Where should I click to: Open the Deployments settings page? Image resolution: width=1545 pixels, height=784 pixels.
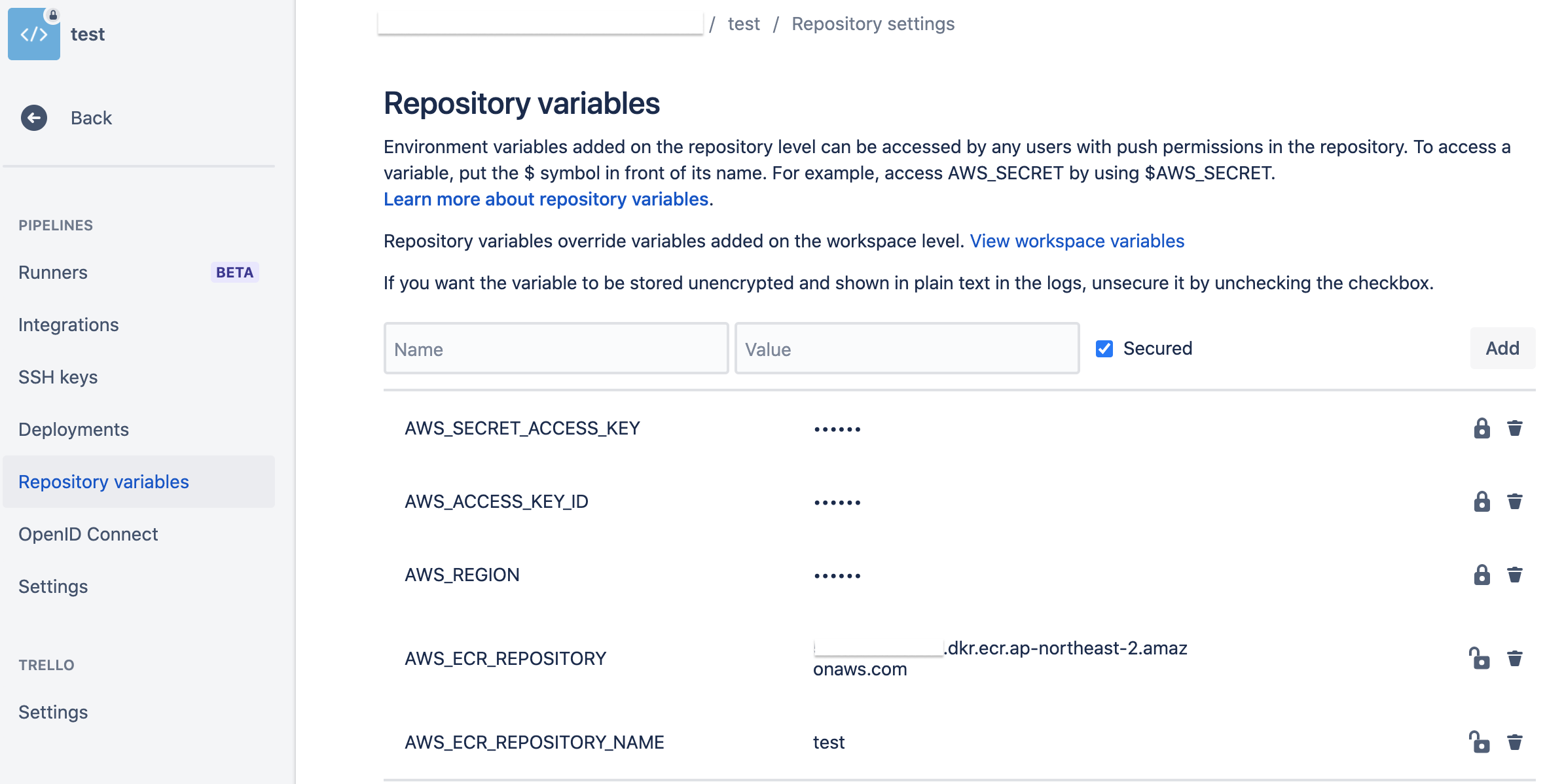point(73,429)
